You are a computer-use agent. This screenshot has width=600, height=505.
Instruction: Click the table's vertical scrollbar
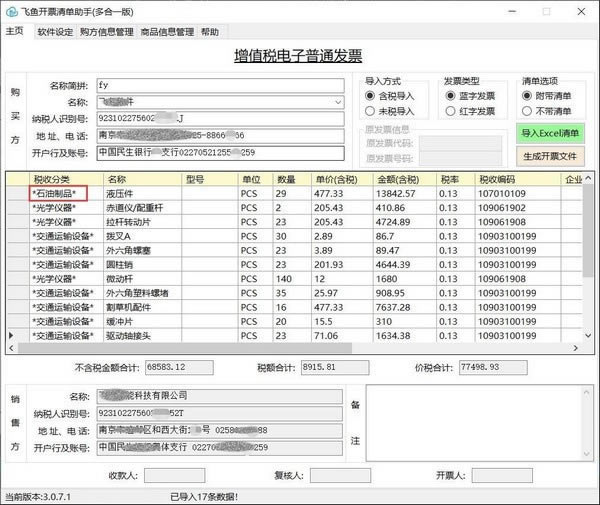pos(589,260)
